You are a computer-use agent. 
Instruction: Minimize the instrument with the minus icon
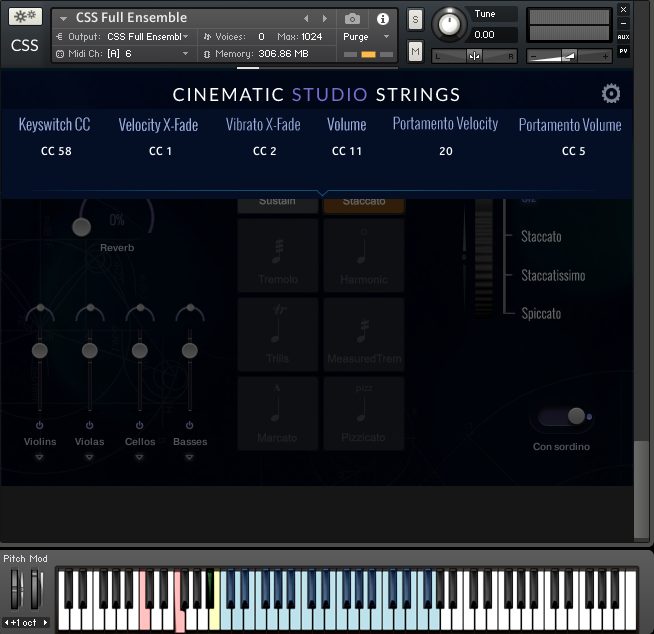(x=623, y=23)
